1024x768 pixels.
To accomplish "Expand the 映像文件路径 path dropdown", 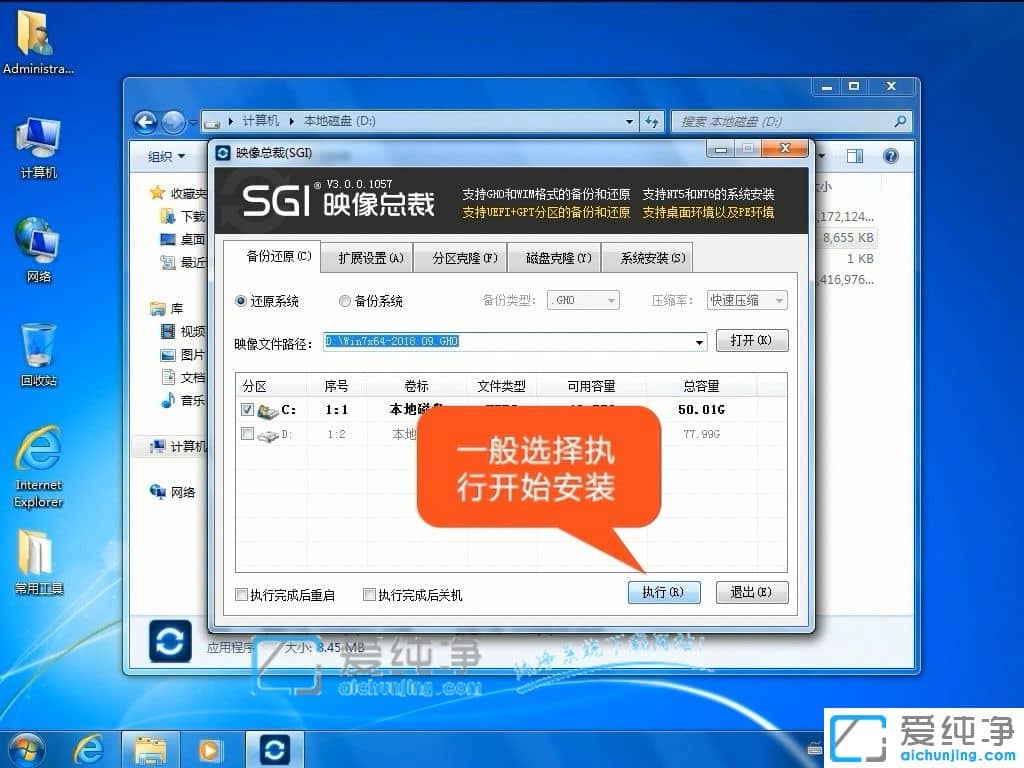I will tap(700, 341).
